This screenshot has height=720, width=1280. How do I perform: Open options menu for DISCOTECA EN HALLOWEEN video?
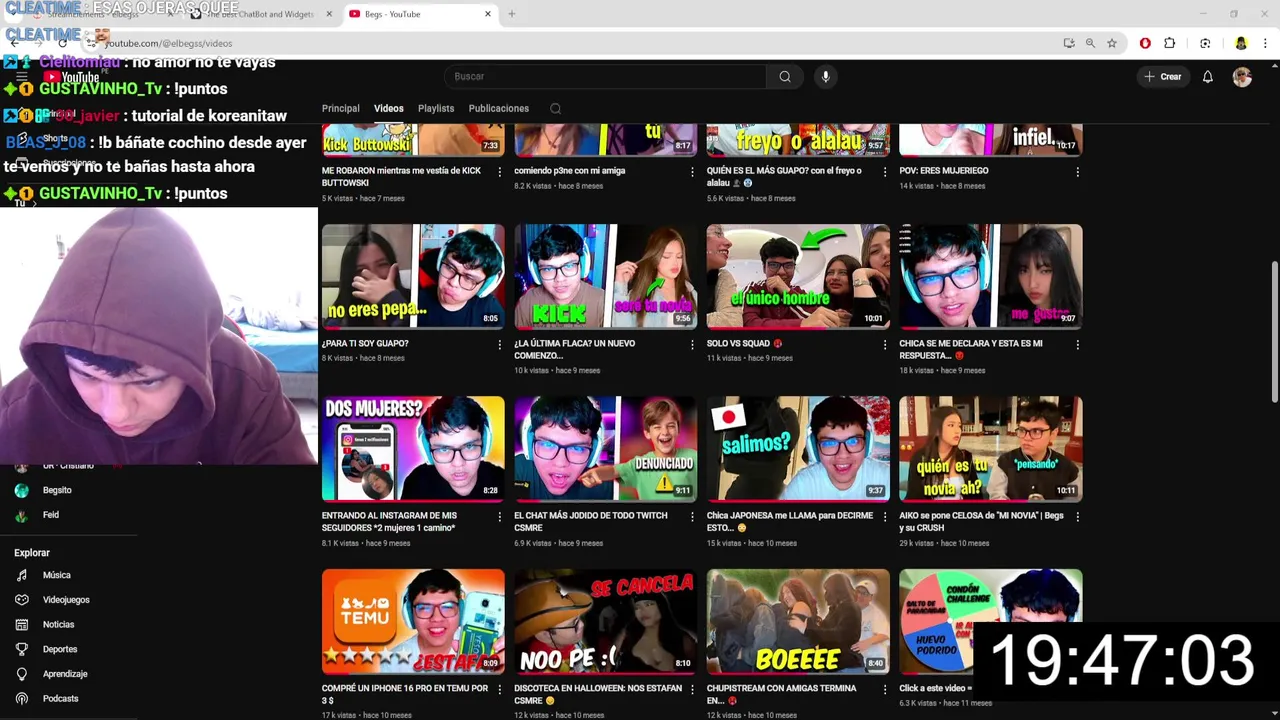coord(692,690)
